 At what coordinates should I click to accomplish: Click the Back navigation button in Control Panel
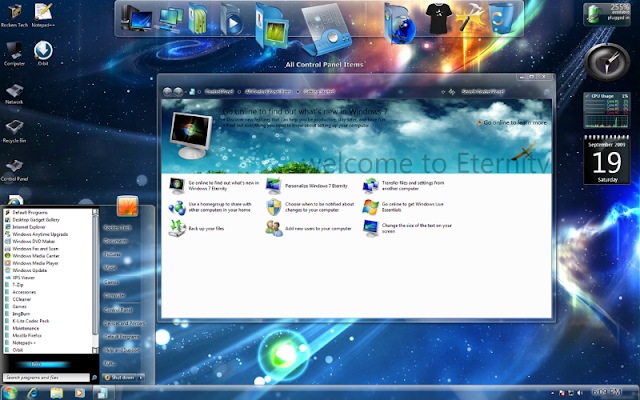[167, 92]
